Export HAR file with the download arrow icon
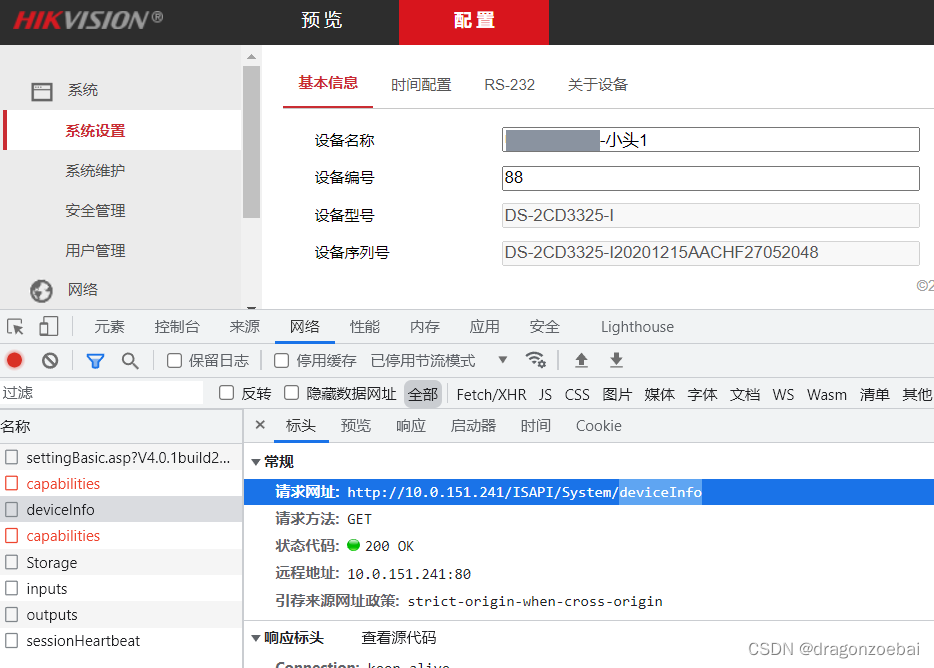The image size is (934, 668). coord(616,360)
